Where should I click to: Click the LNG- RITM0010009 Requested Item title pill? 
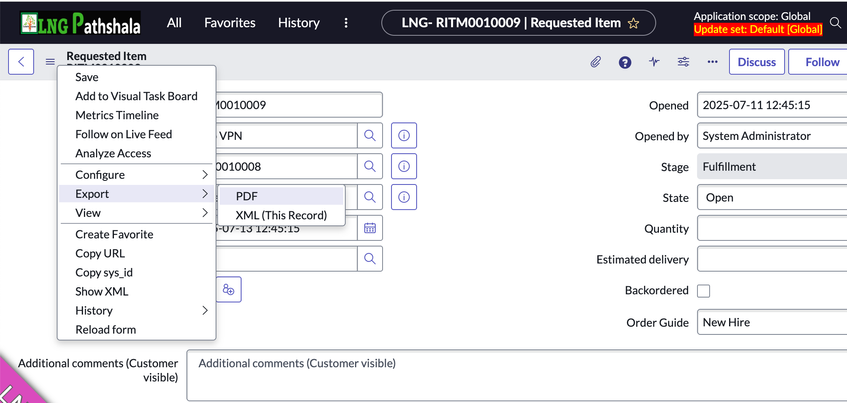(x=519, y=23)
